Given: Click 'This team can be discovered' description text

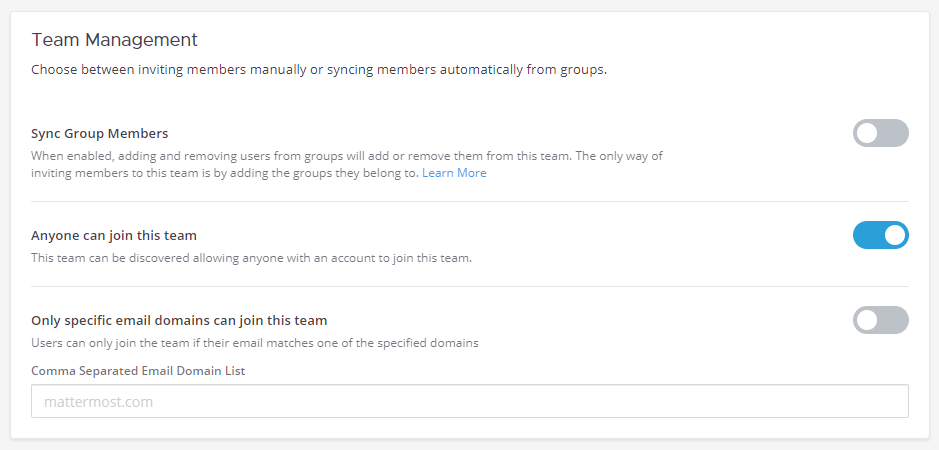Looking at the screenshot, I should (251, 258).
